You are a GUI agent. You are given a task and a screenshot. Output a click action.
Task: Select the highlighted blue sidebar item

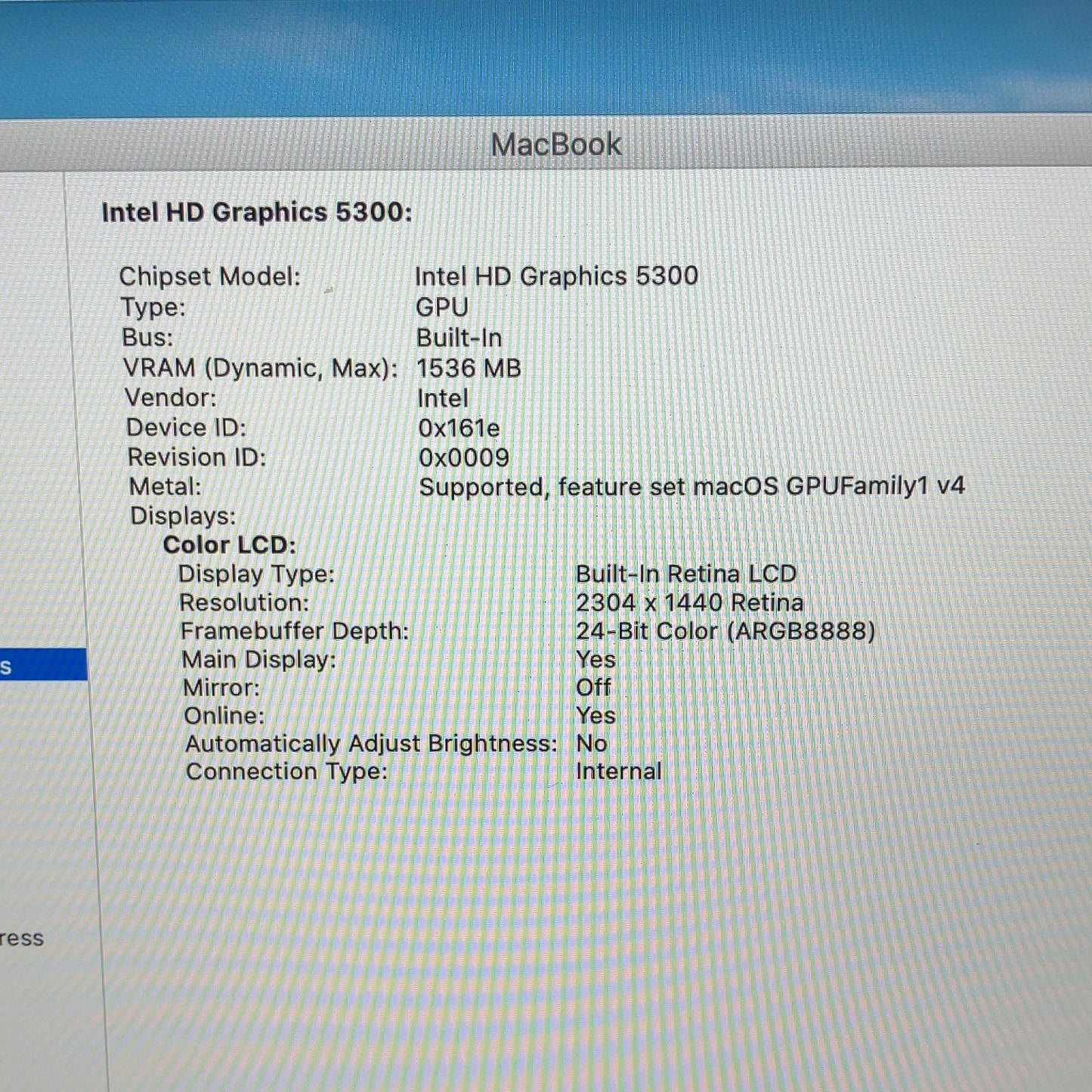pos(43,664)
